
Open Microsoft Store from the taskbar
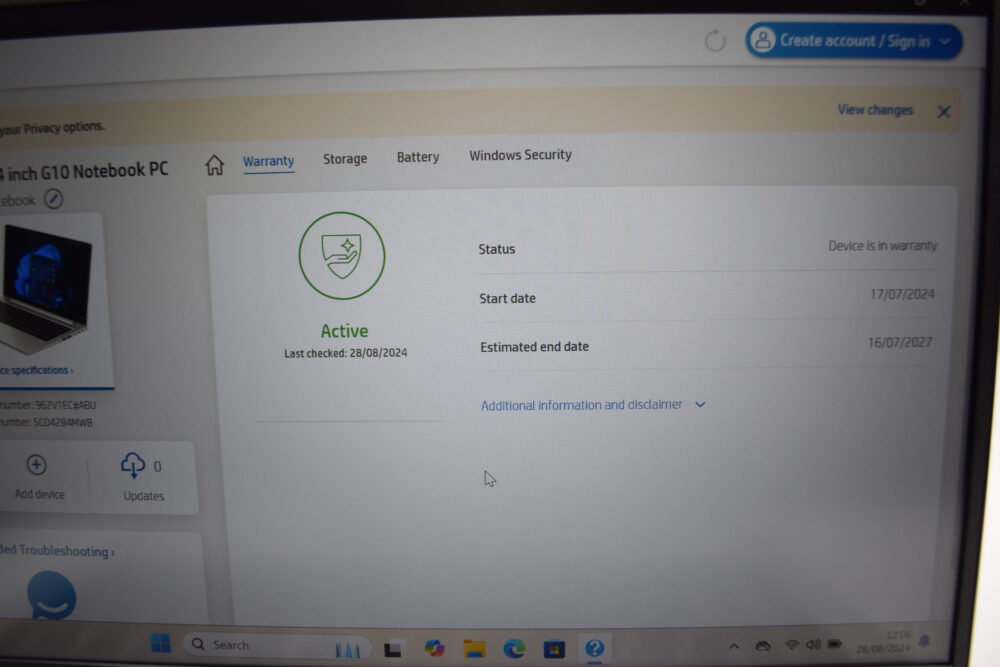(554, 649)
